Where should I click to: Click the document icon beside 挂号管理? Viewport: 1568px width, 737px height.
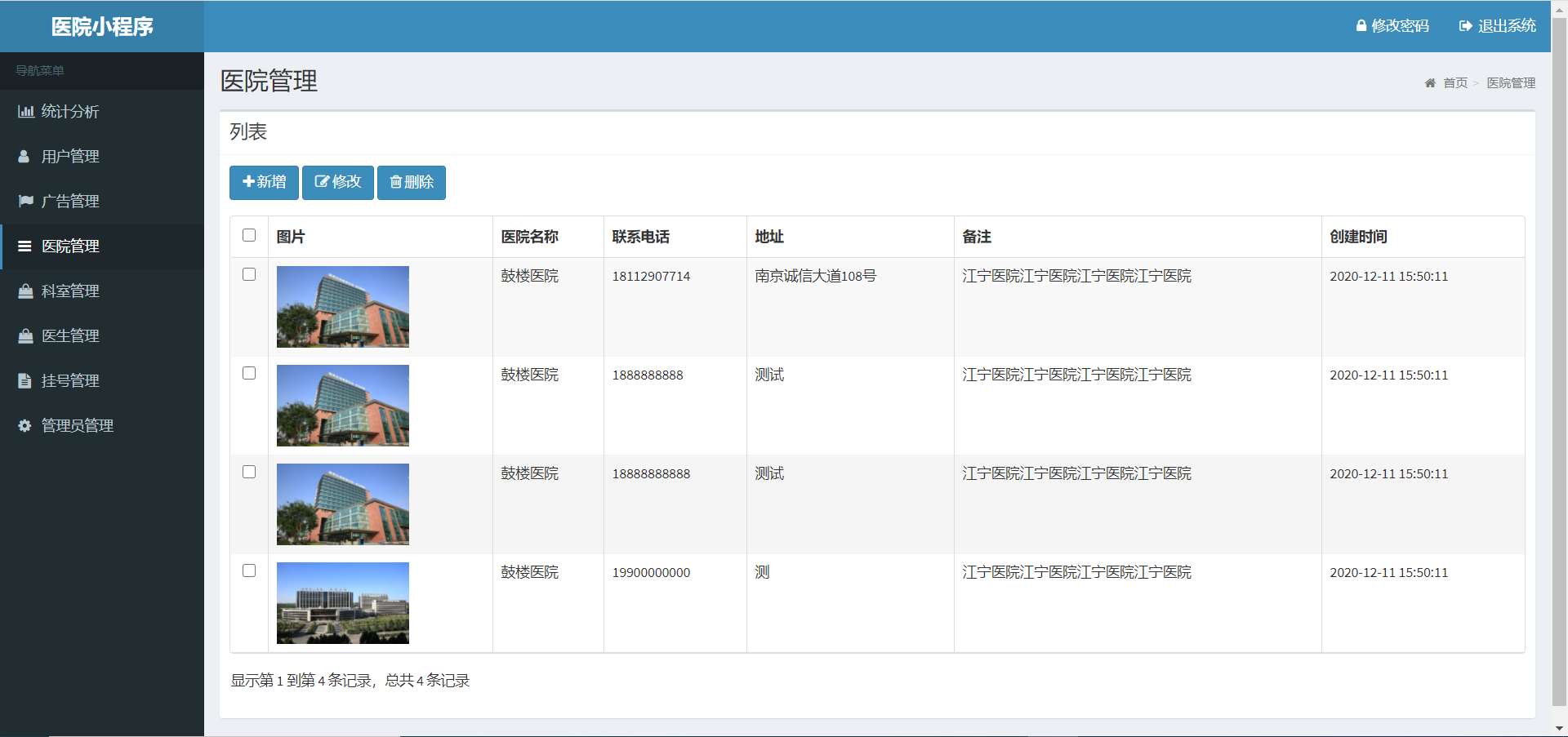click(24, 381)
